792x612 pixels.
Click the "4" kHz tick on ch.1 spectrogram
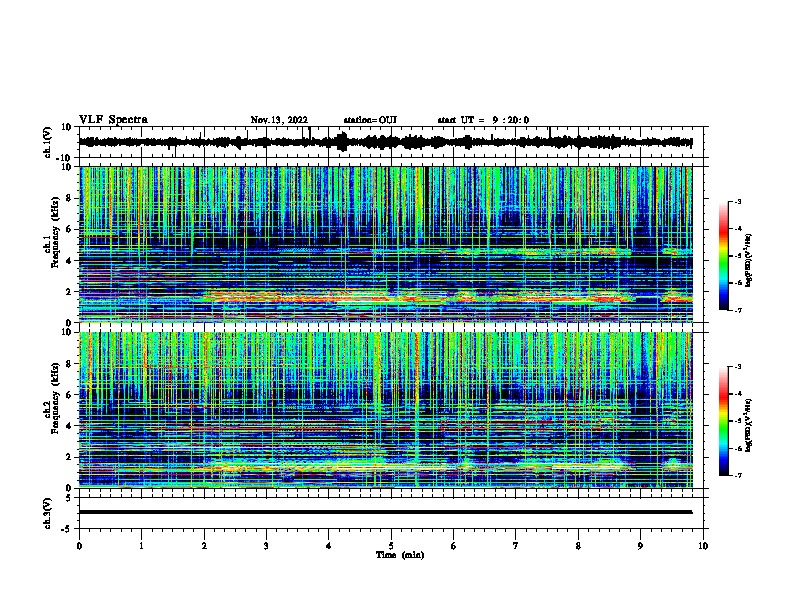(x=69, y=261)
